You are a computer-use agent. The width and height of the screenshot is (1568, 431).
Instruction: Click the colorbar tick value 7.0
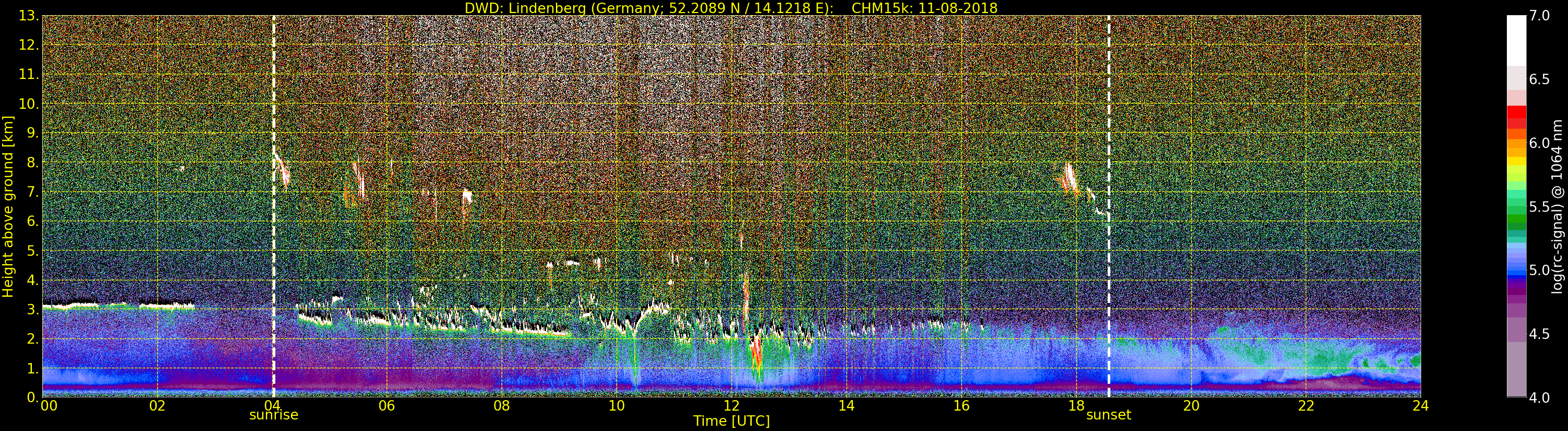tap(1540, 16)
